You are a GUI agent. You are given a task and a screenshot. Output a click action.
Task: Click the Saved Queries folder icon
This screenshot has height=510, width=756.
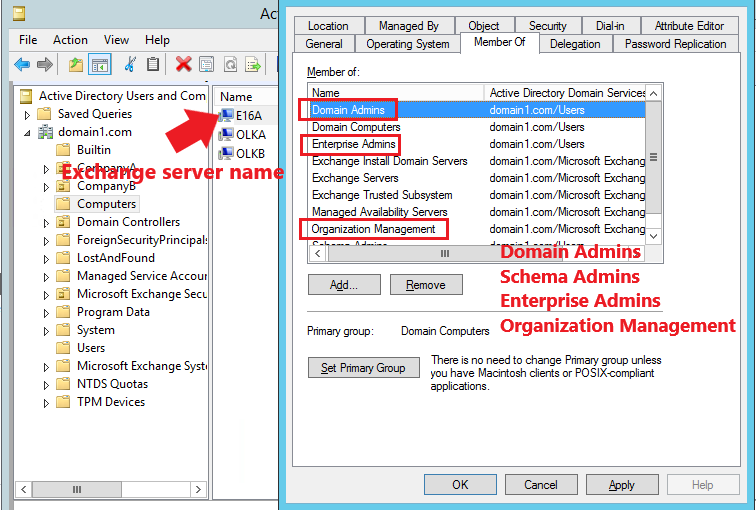coord(44,114)
